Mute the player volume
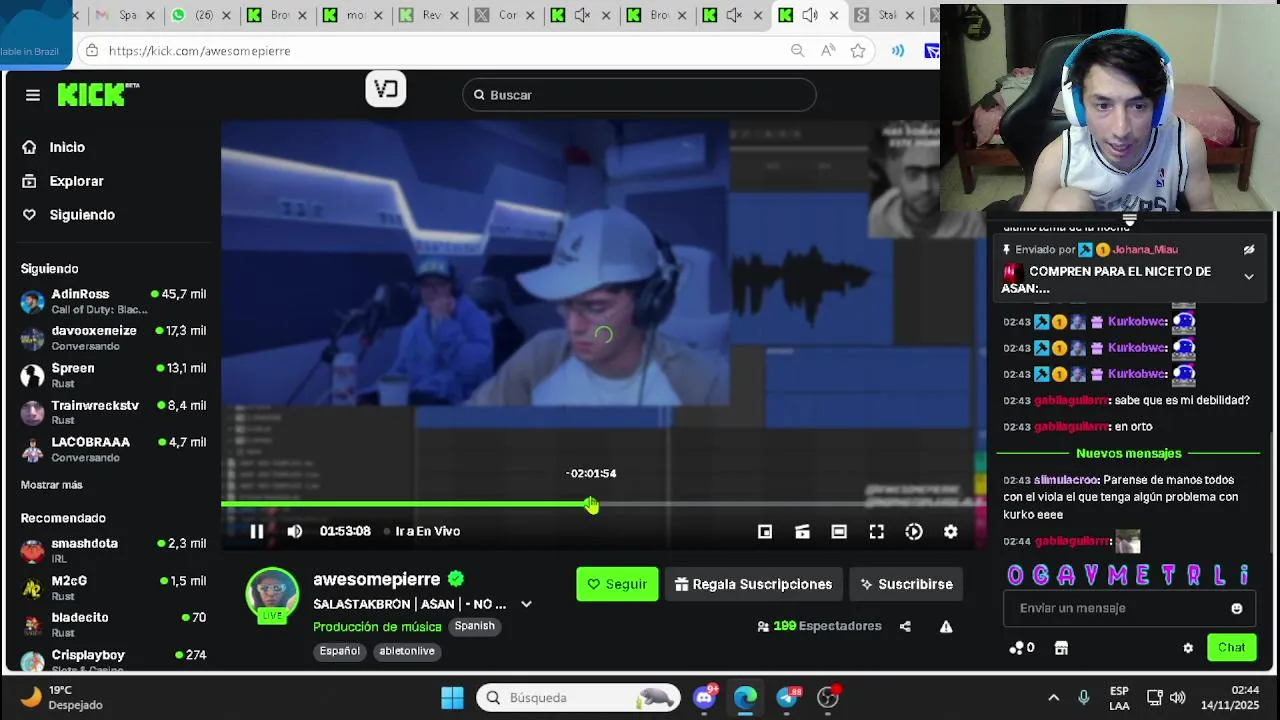This screenshot has height=720, width=1280. tap(294, 532)
